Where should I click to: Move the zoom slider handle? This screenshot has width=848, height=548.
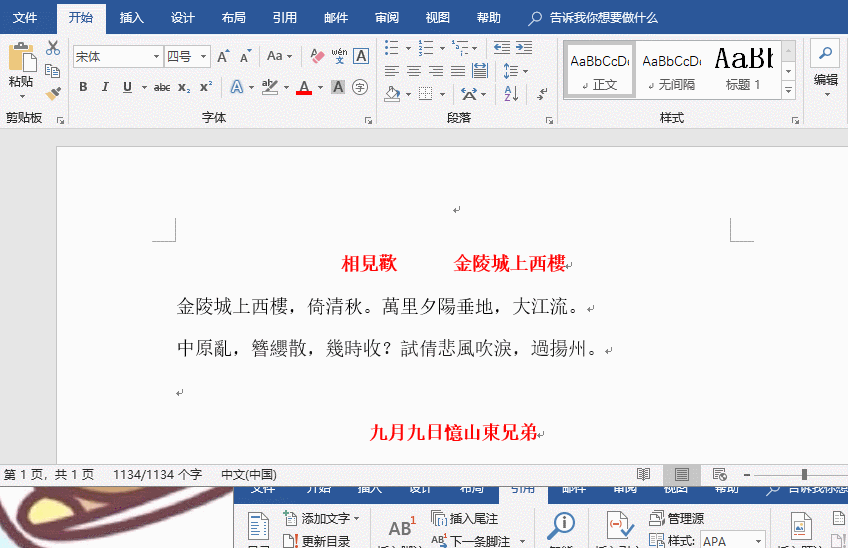click(x=804, y=474)
